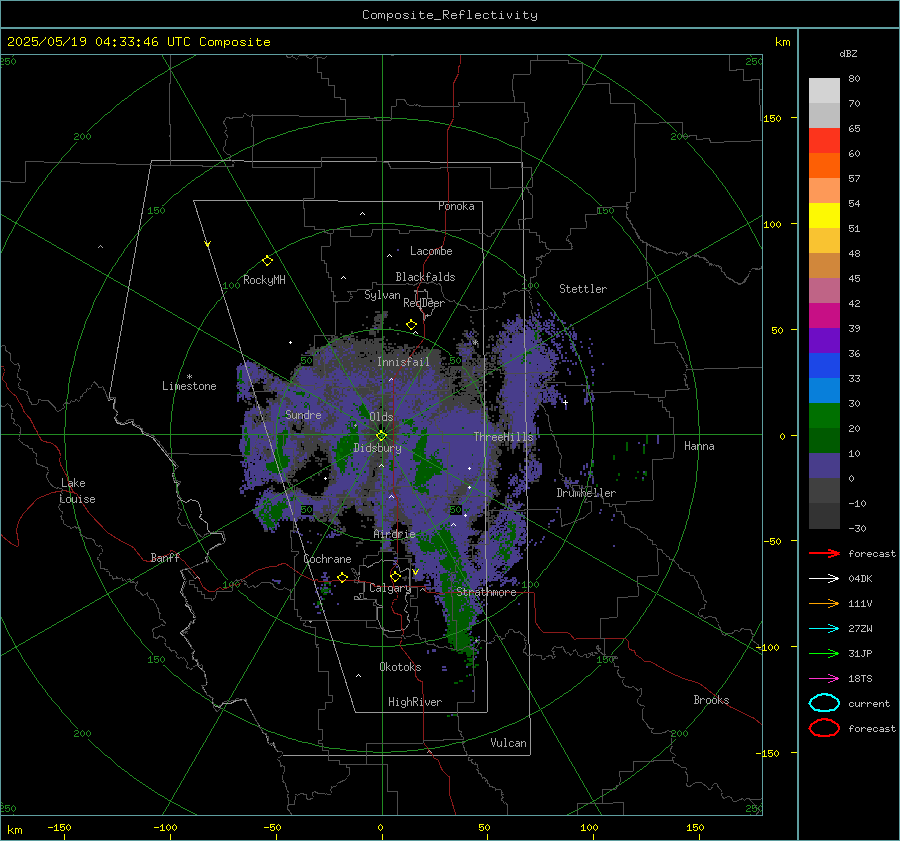Click the red forecast arrow in legend
Screen dimensions: 900x841
click(824, 553)
